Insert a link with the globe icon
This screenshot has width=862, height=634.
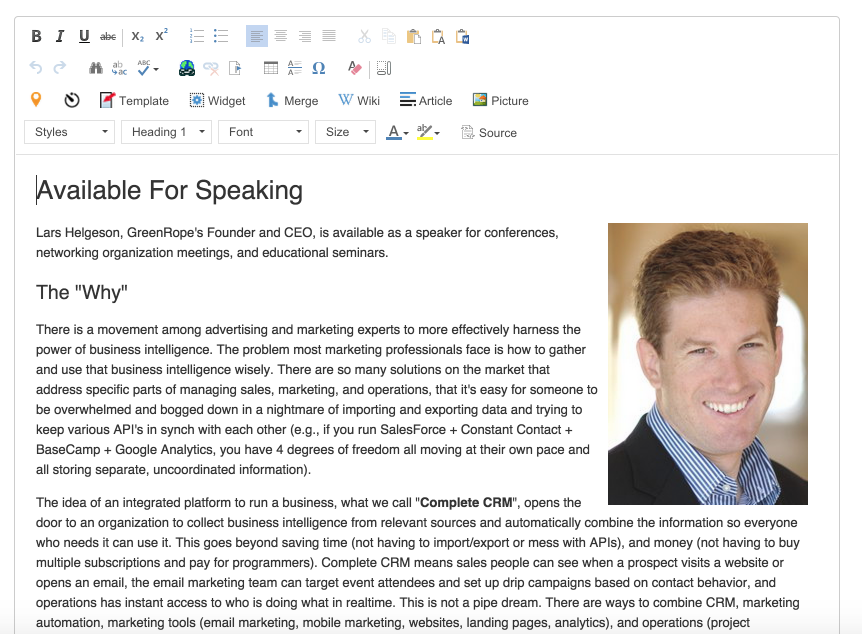coord(187,68)
